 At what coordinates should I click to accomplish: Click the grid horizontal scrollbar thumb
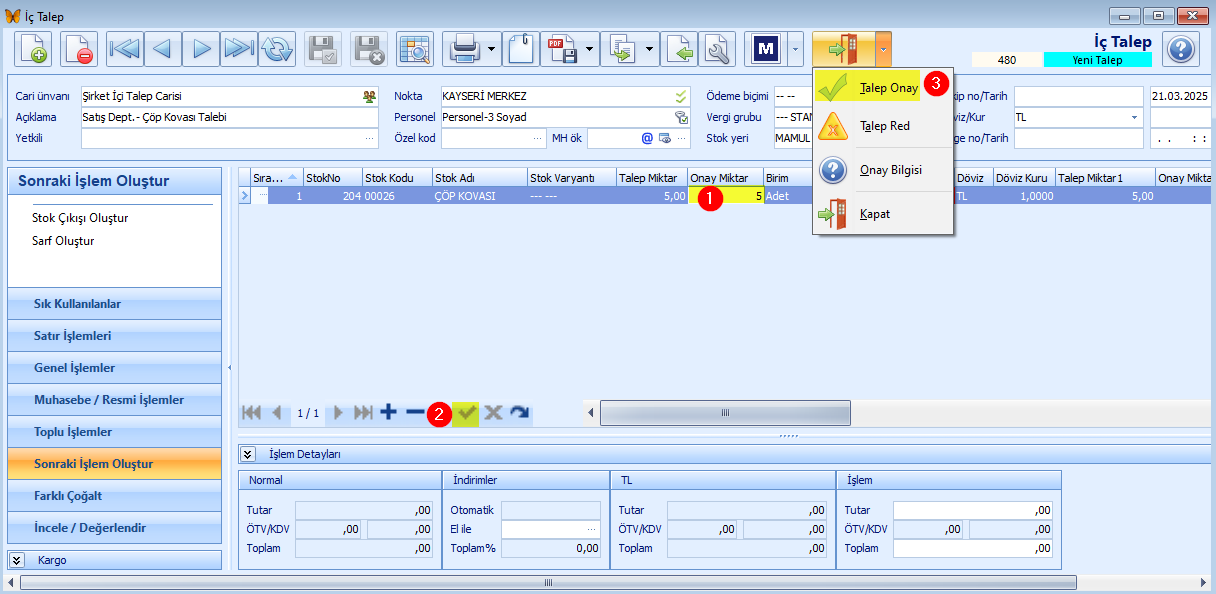[725, 413]
